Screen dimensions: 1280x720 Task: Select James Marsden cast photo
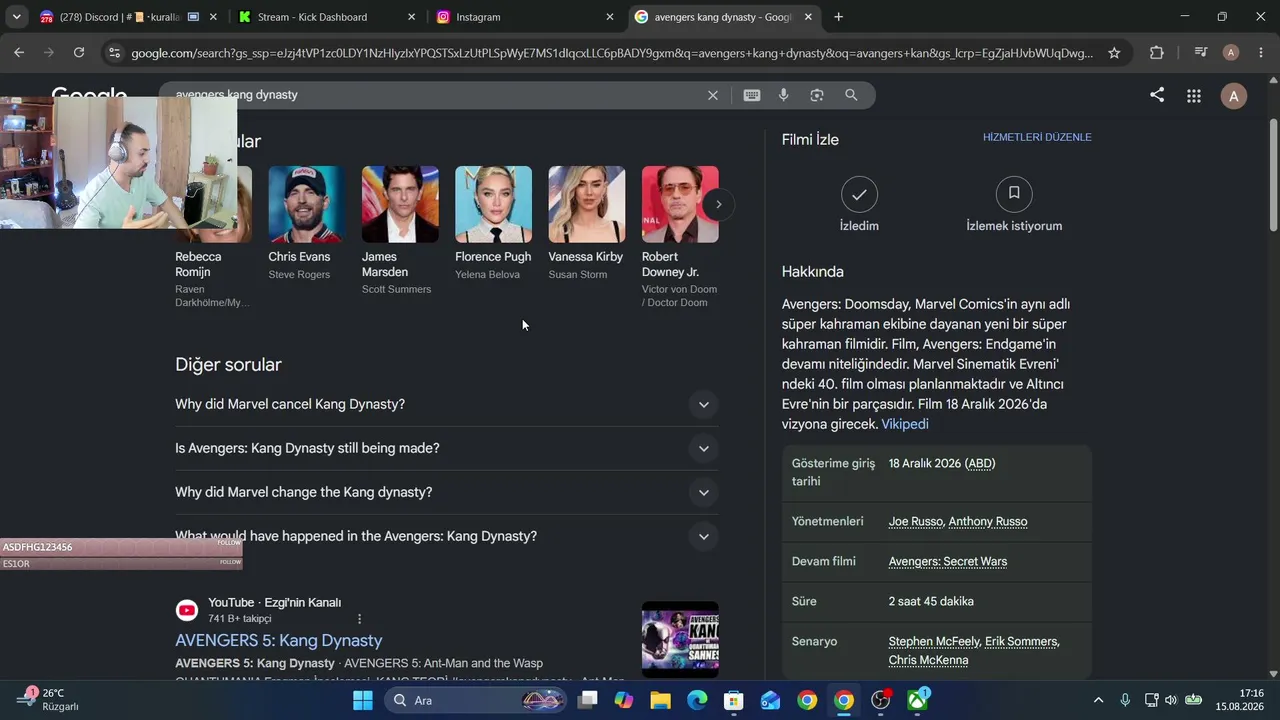pos(400,204)
